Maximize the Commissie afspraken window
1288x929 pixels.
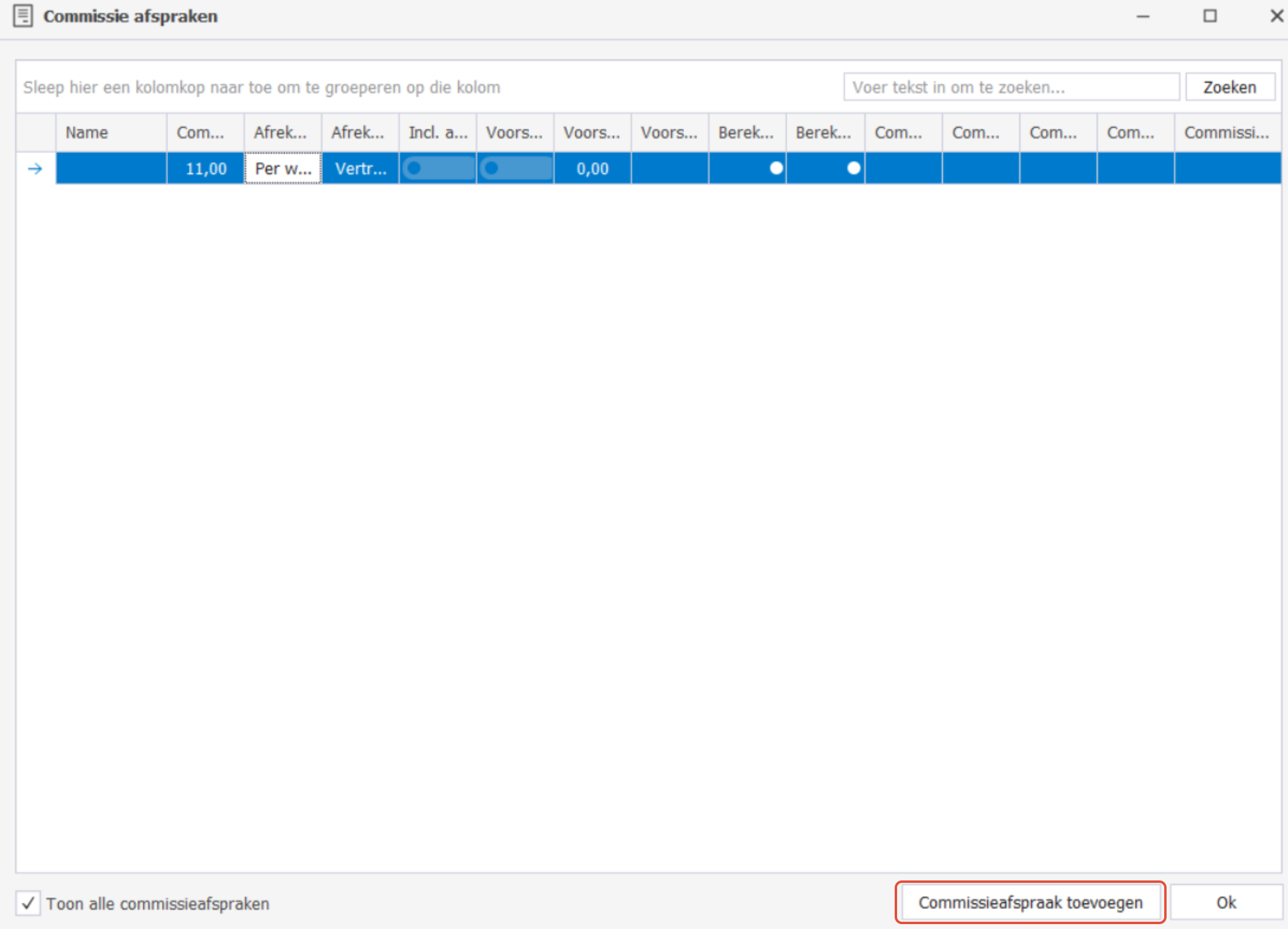1210,16
